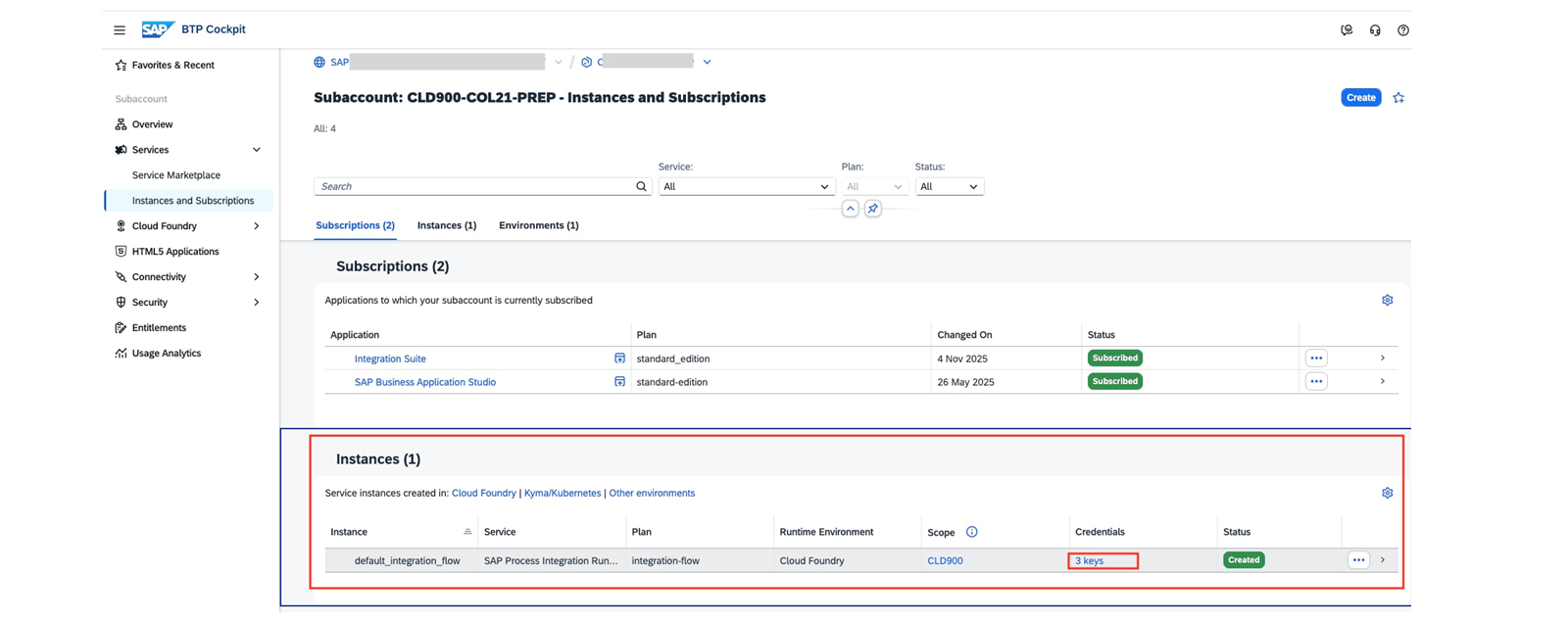Open the support headset icon
The height and width of the screenshot is (622, 1568).
point(1375,30)
